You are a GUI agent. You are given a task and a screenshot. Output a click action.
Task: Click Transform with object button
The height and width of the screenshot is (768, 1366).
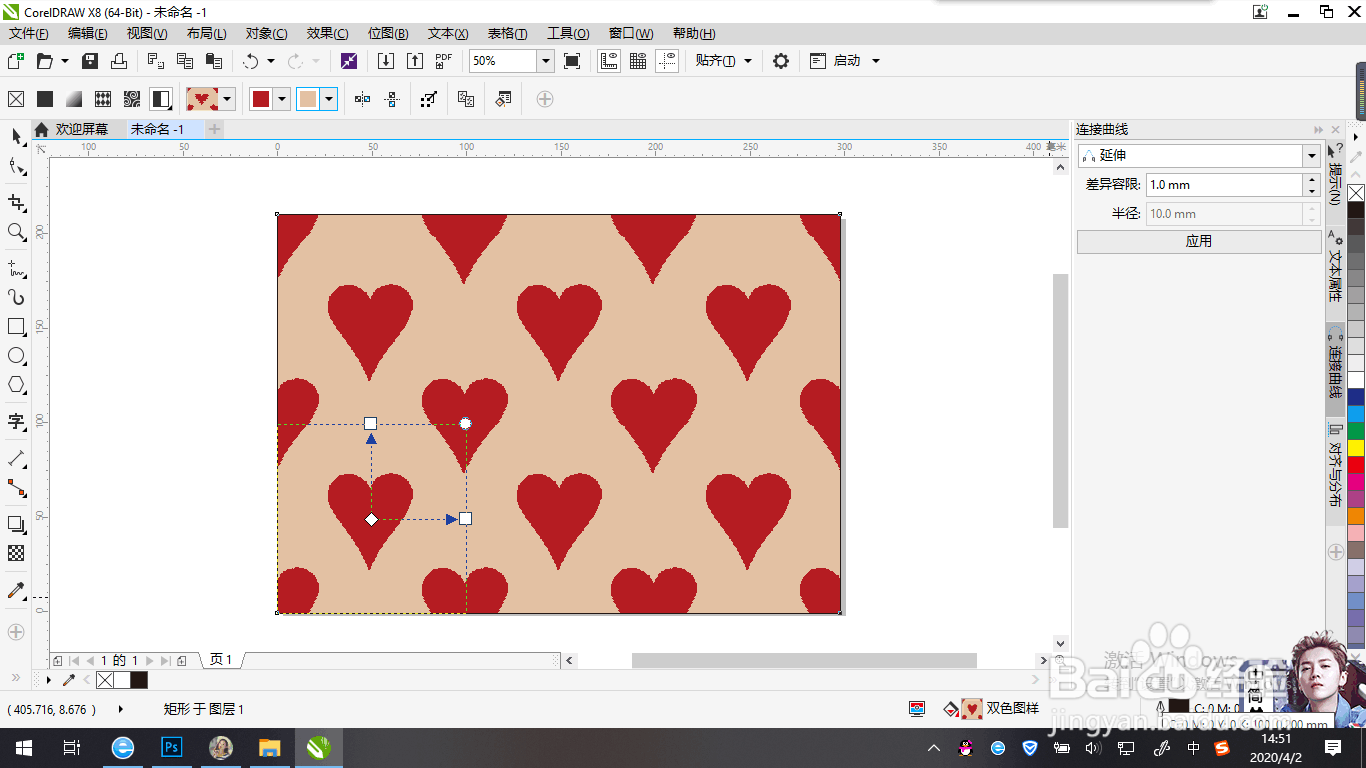point(429,99)
